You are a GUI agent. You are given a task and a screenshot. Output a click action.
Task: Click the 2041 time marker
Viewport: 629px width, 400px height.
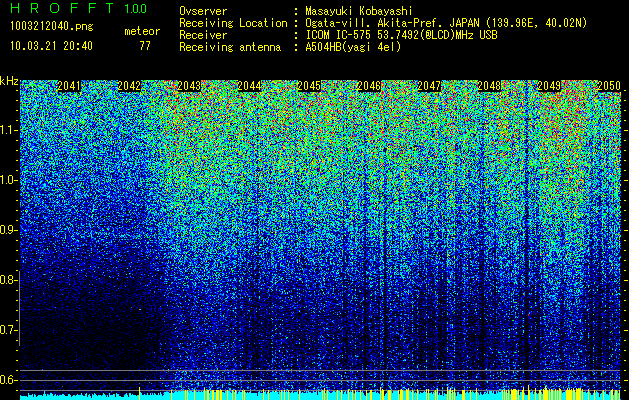[x=69, y=86]
